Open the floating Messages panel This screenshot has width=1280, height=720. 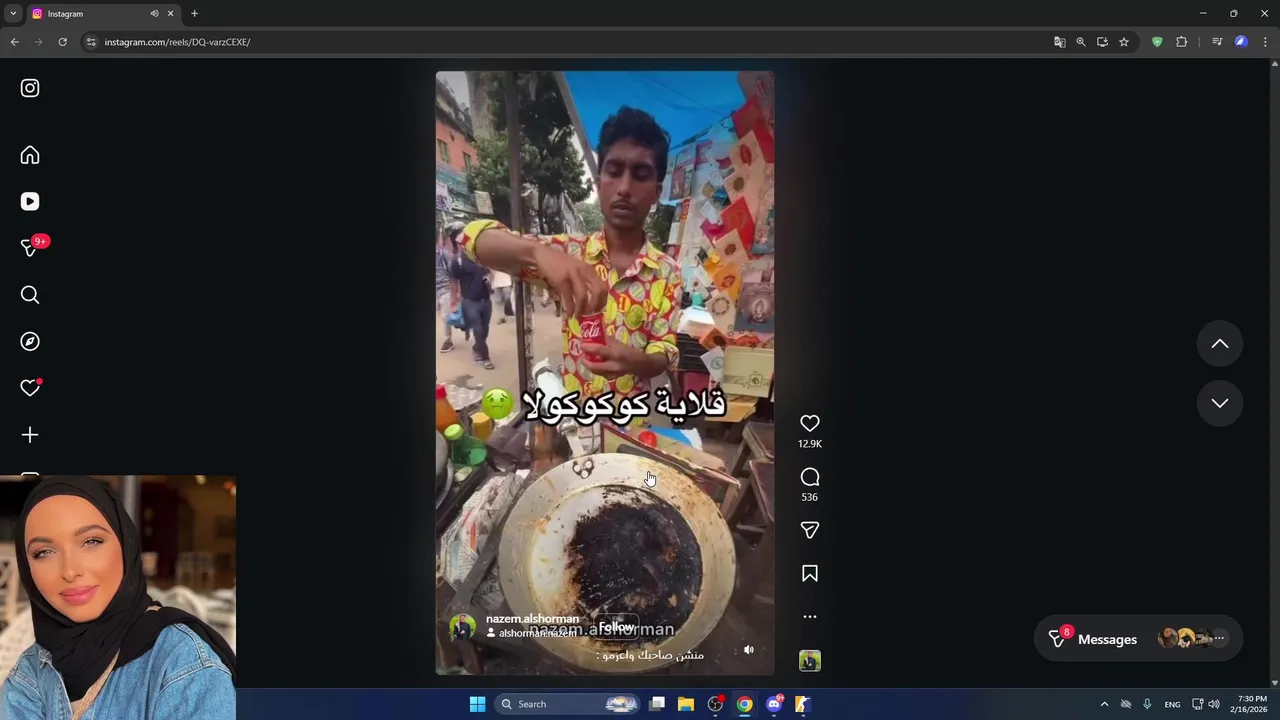(1138, 639)
